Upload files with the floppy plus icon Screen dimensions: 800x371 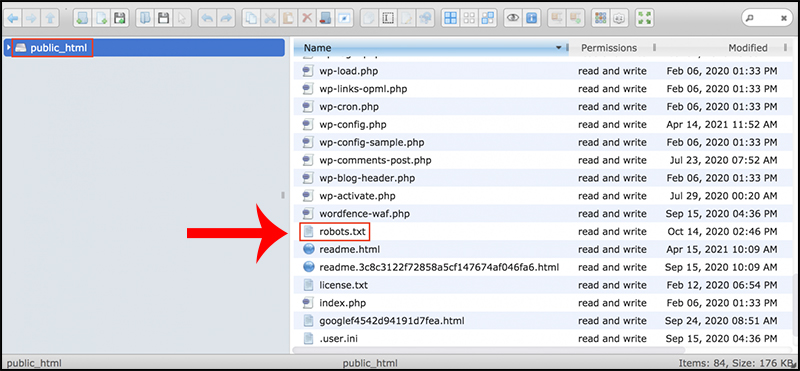point(119,19)
